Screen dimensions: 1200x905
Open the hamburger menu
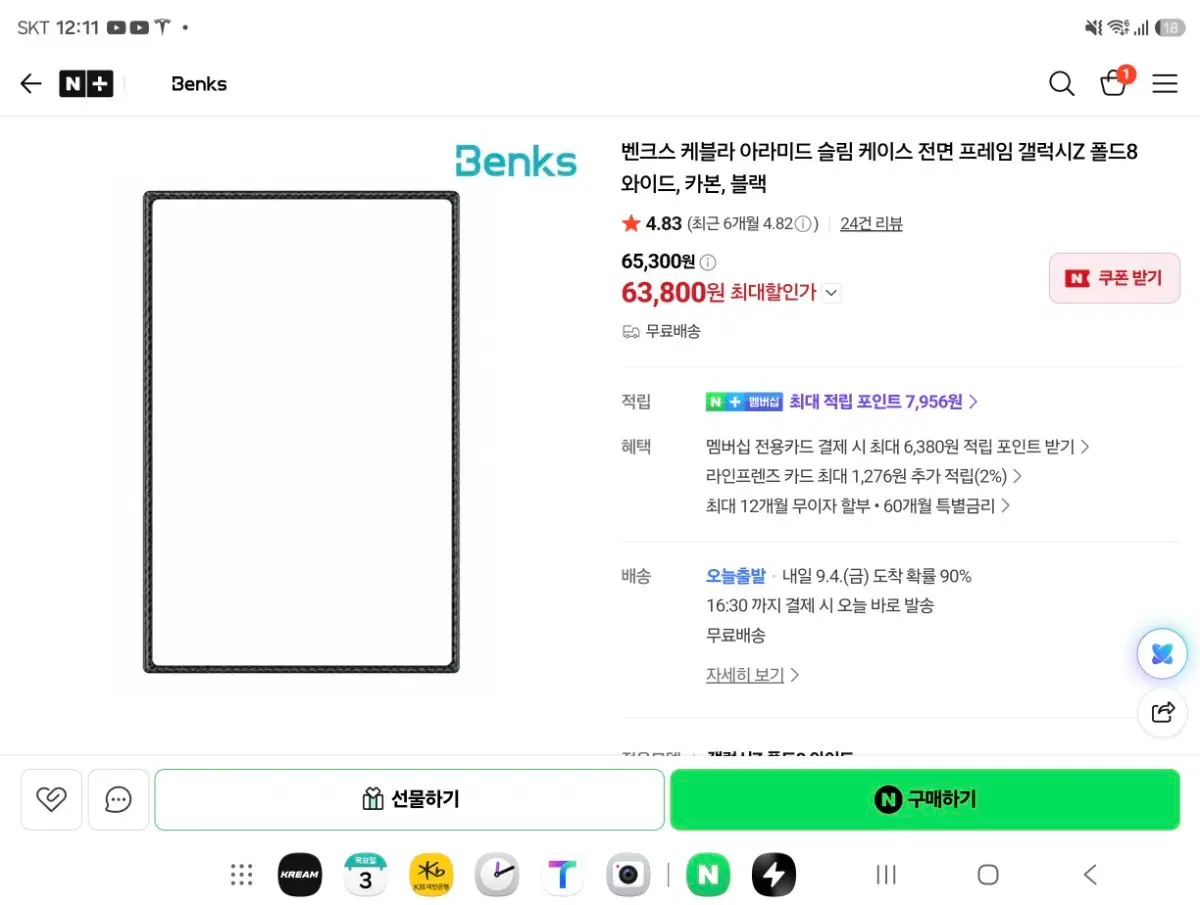pyautogui.click(x=1165, y=84)
